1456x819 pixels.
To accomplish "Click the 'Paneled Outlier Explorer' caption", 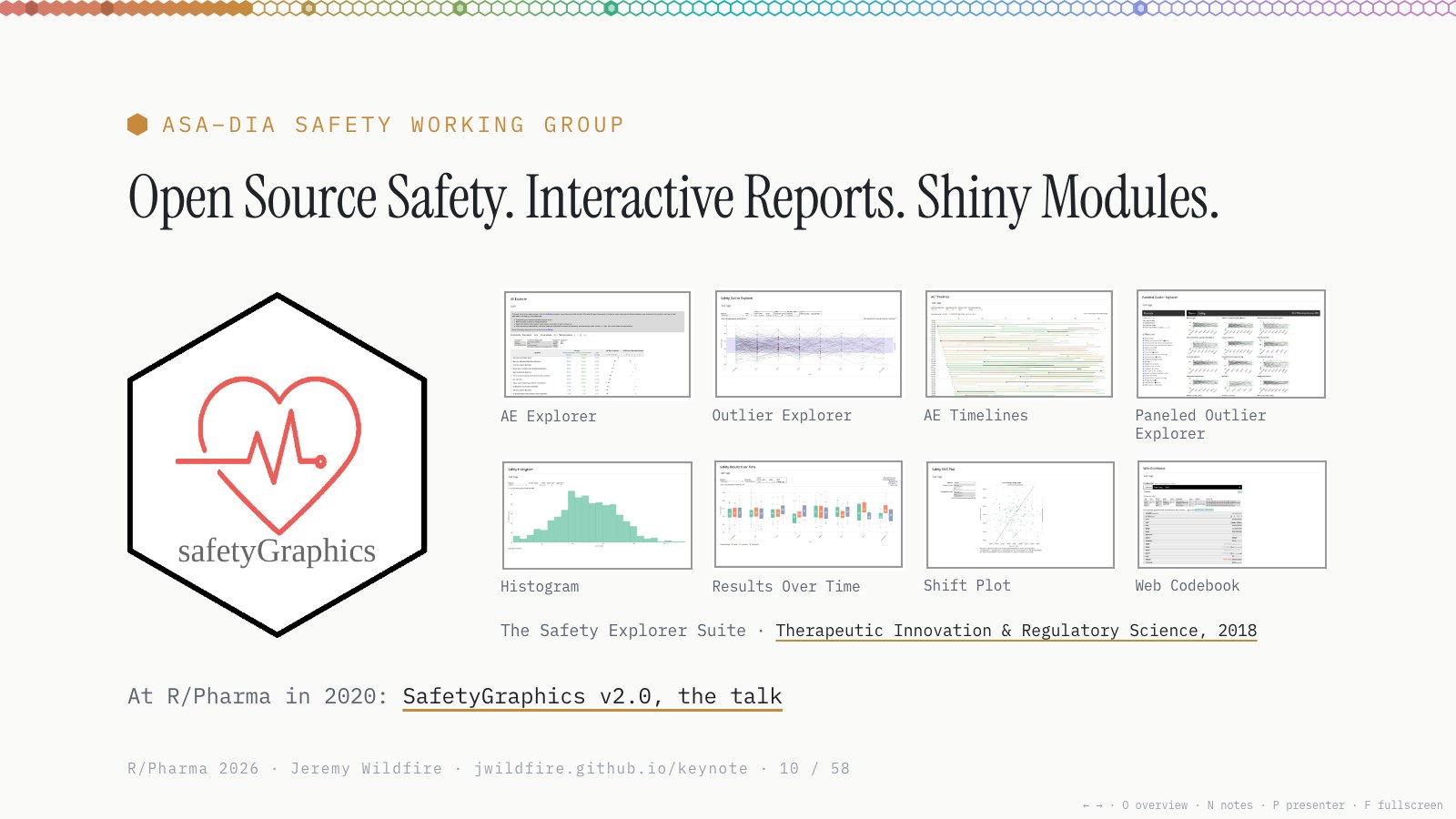I will click(1200, 424).
